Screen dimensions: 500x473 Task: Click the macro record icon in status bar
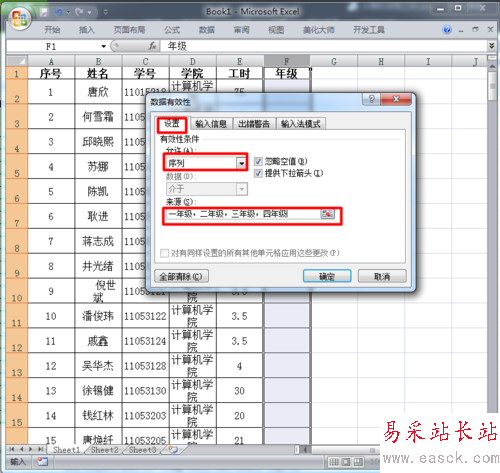[43, 462]
